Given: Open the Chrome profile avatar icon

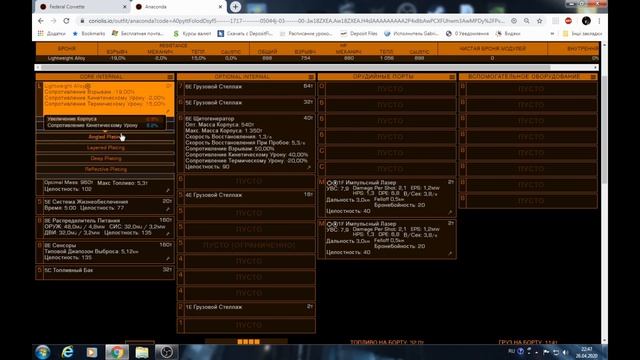Looking at the screenshot, I should (x=586, y=20).
